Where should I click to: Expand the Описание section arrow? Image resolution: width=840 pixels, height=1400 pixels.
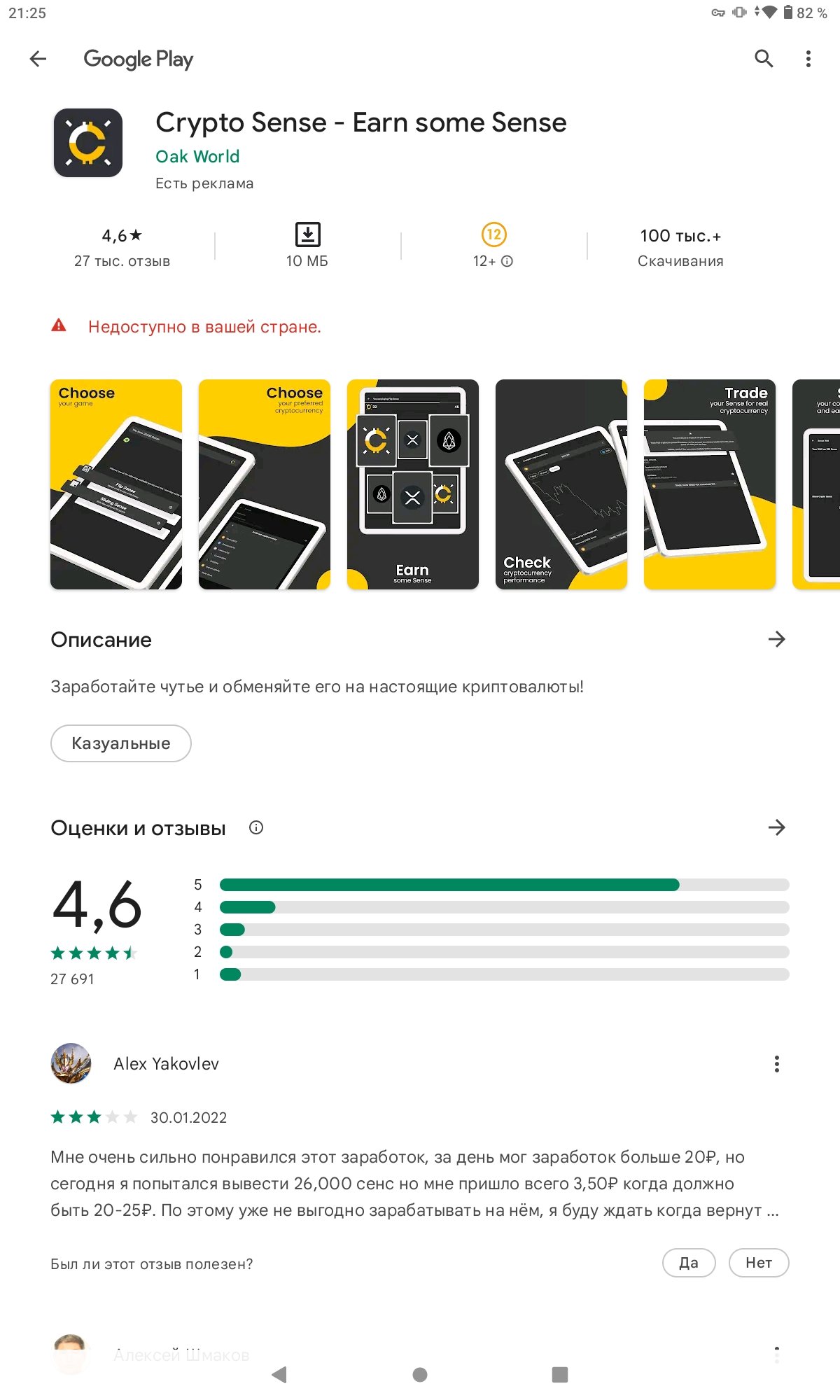776,639
